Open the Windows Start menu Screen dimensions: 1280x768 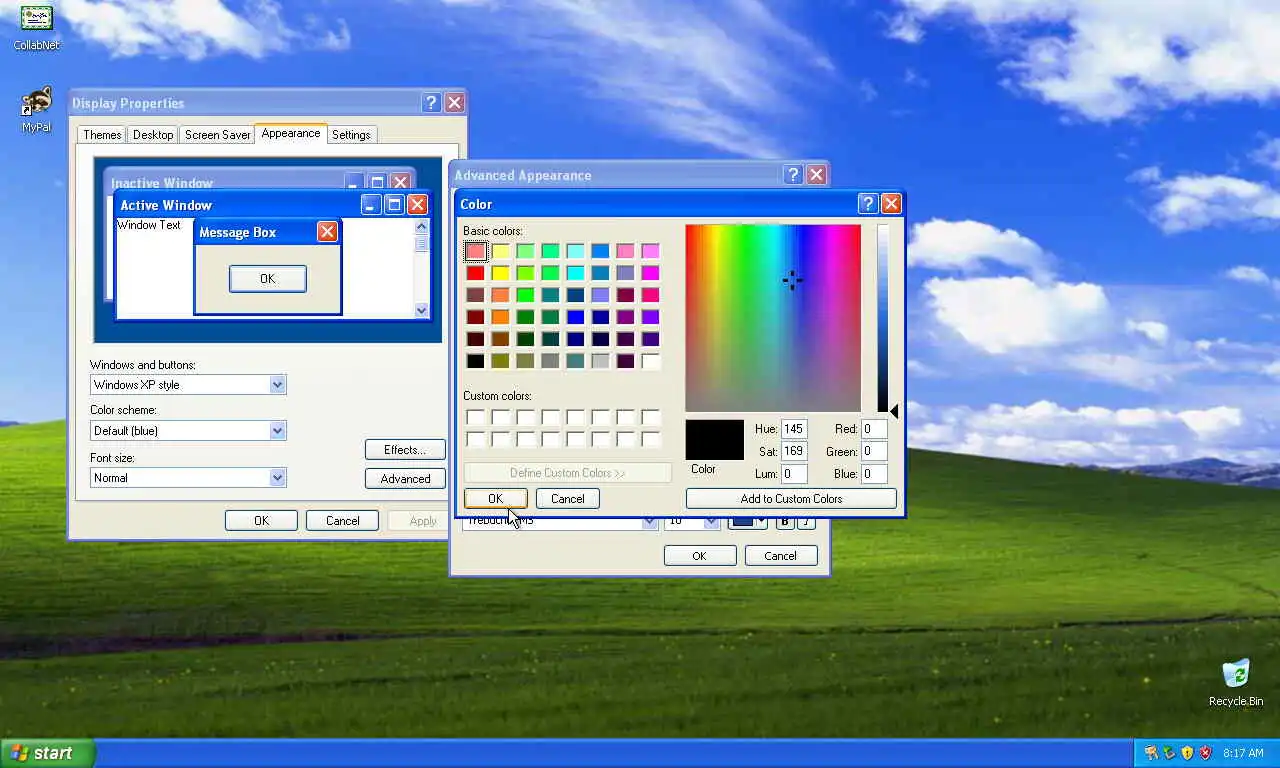(x=47, y=753)
